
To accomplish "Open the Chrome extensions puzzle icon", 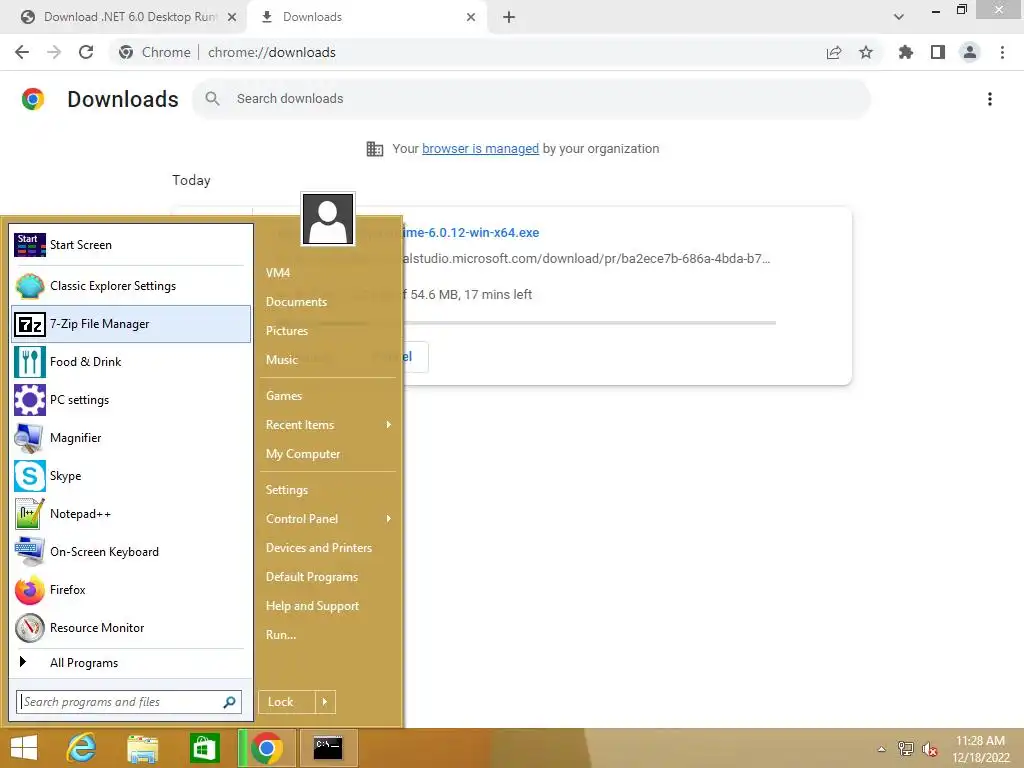I will click(906, 52).
